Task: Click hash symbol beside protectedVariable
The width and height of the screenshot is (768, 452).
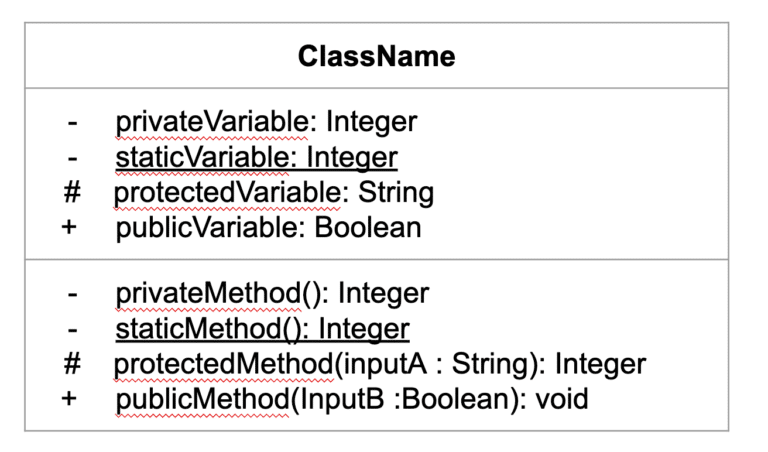Action: [72, 192]
